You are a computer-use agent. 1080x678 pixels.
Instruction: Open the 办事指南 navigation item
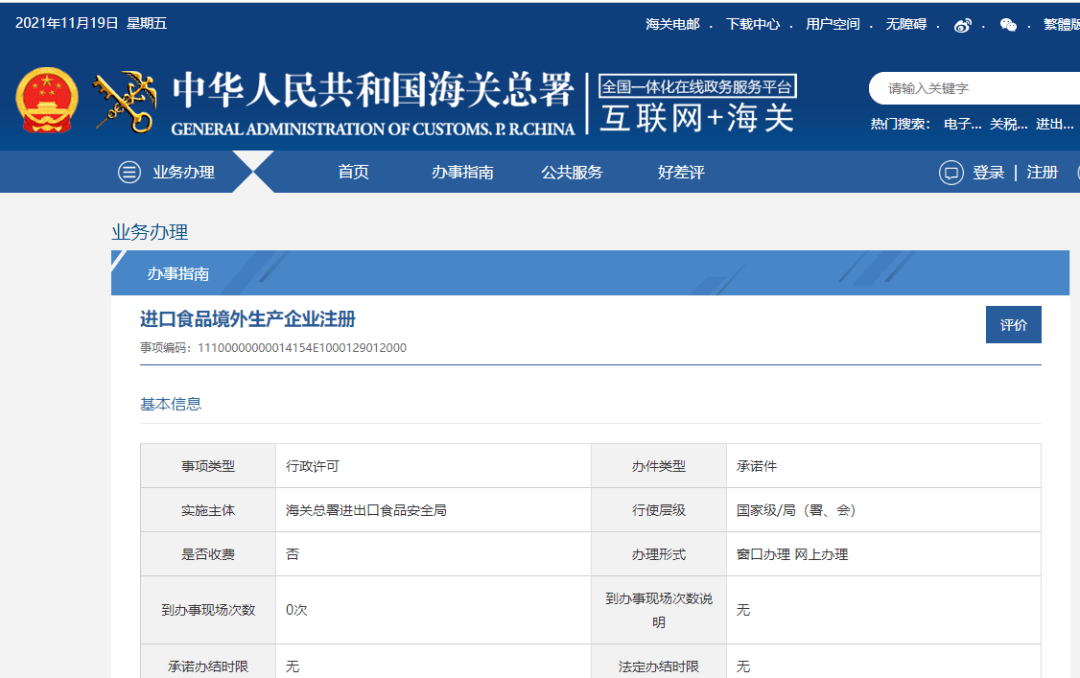(462, 172)
